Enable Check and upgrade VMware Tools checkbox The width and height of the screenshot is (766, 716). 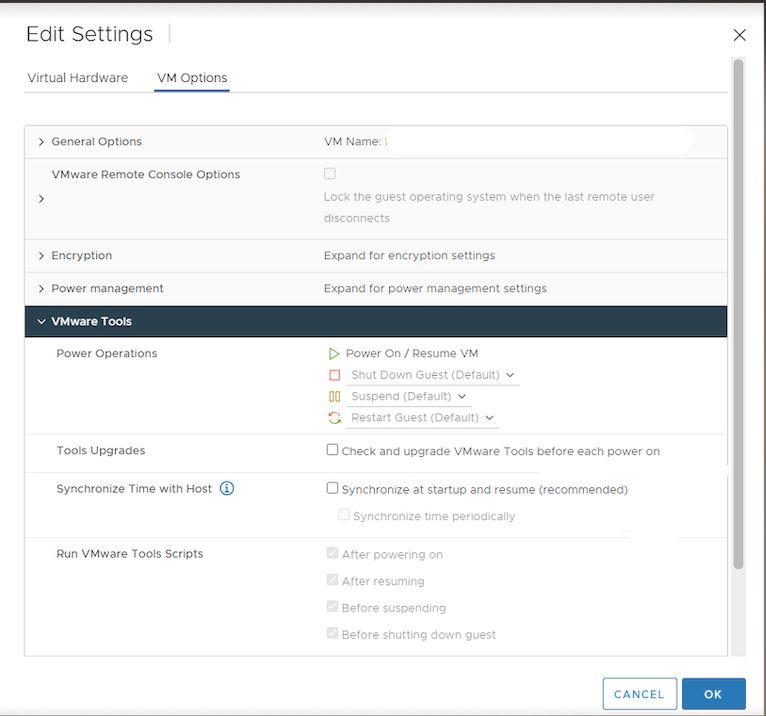(x=332, y=450)
